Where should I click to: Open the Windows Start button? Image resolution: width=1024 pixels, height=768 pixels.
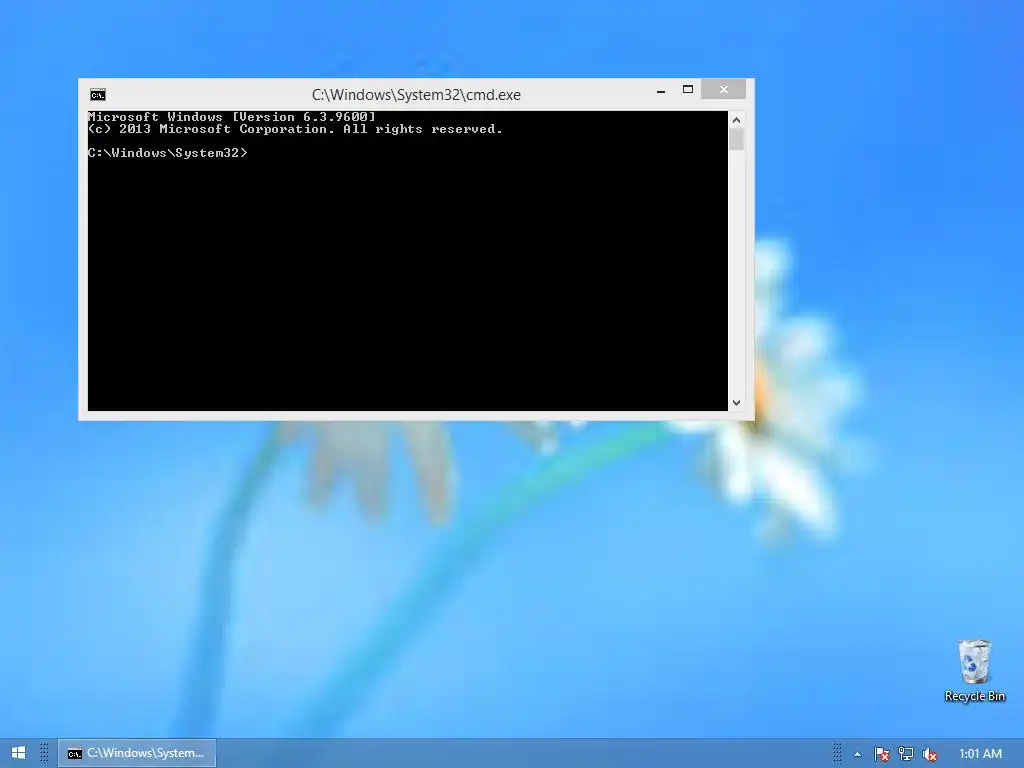[18, 753]
